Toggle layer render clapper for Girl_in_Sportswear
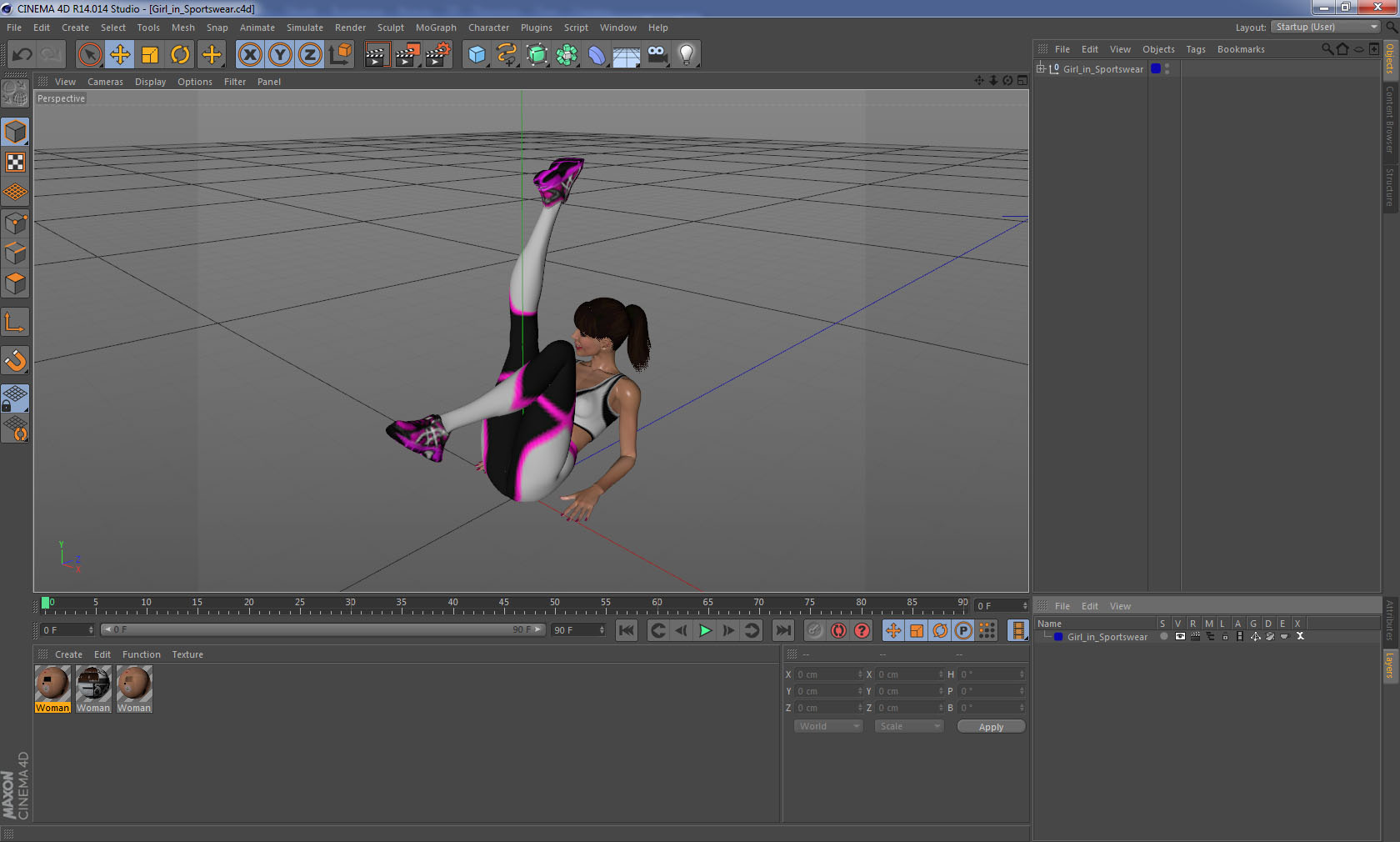This screenshot has width=1400, height=842. 1195,637
